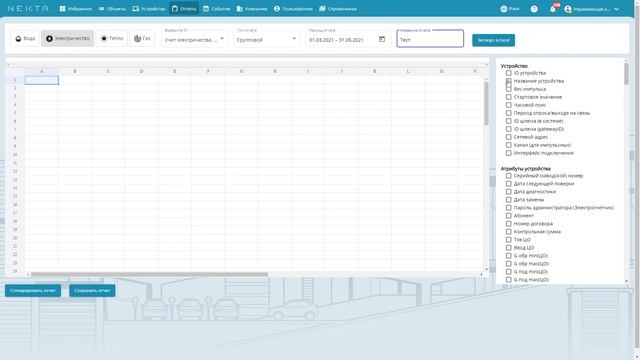This screenshot has height=360, width=640.
Task: Check the Канал (для импульсных) checkbox
Action: pos(509,145)
